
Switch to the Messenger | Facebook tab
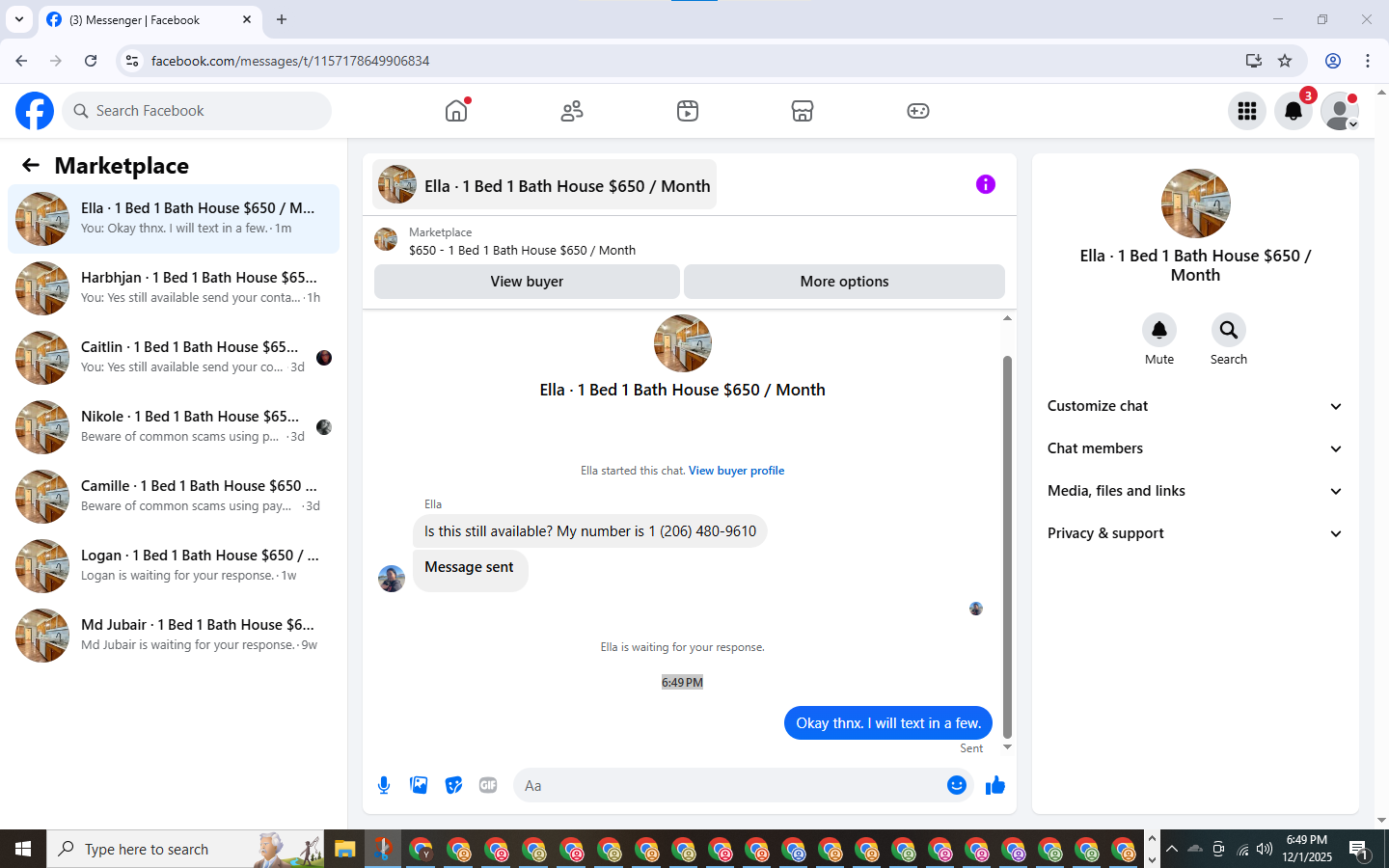[150, 20]
